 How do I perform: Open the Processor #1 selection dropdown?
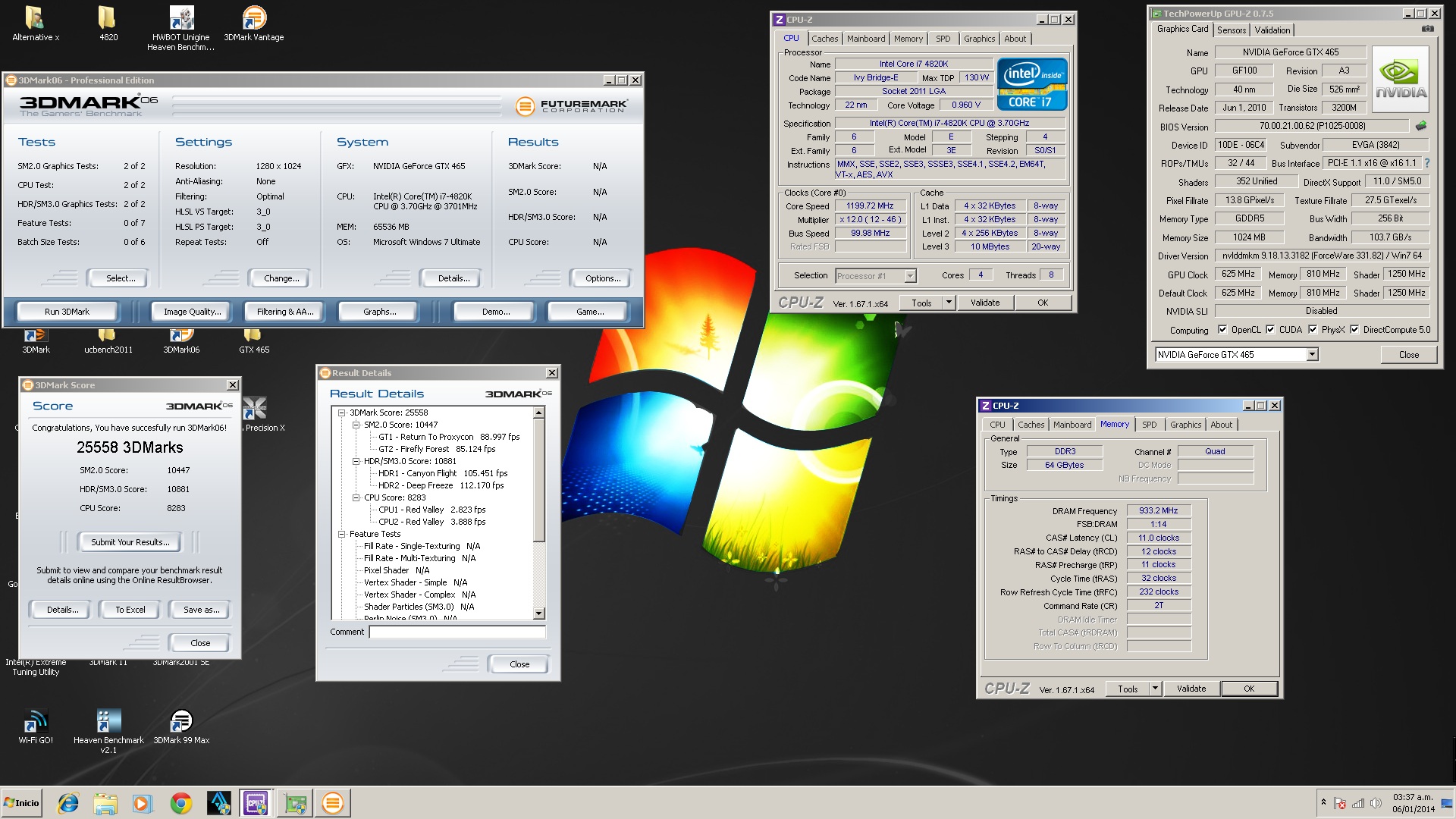click(x=910, y=276)
